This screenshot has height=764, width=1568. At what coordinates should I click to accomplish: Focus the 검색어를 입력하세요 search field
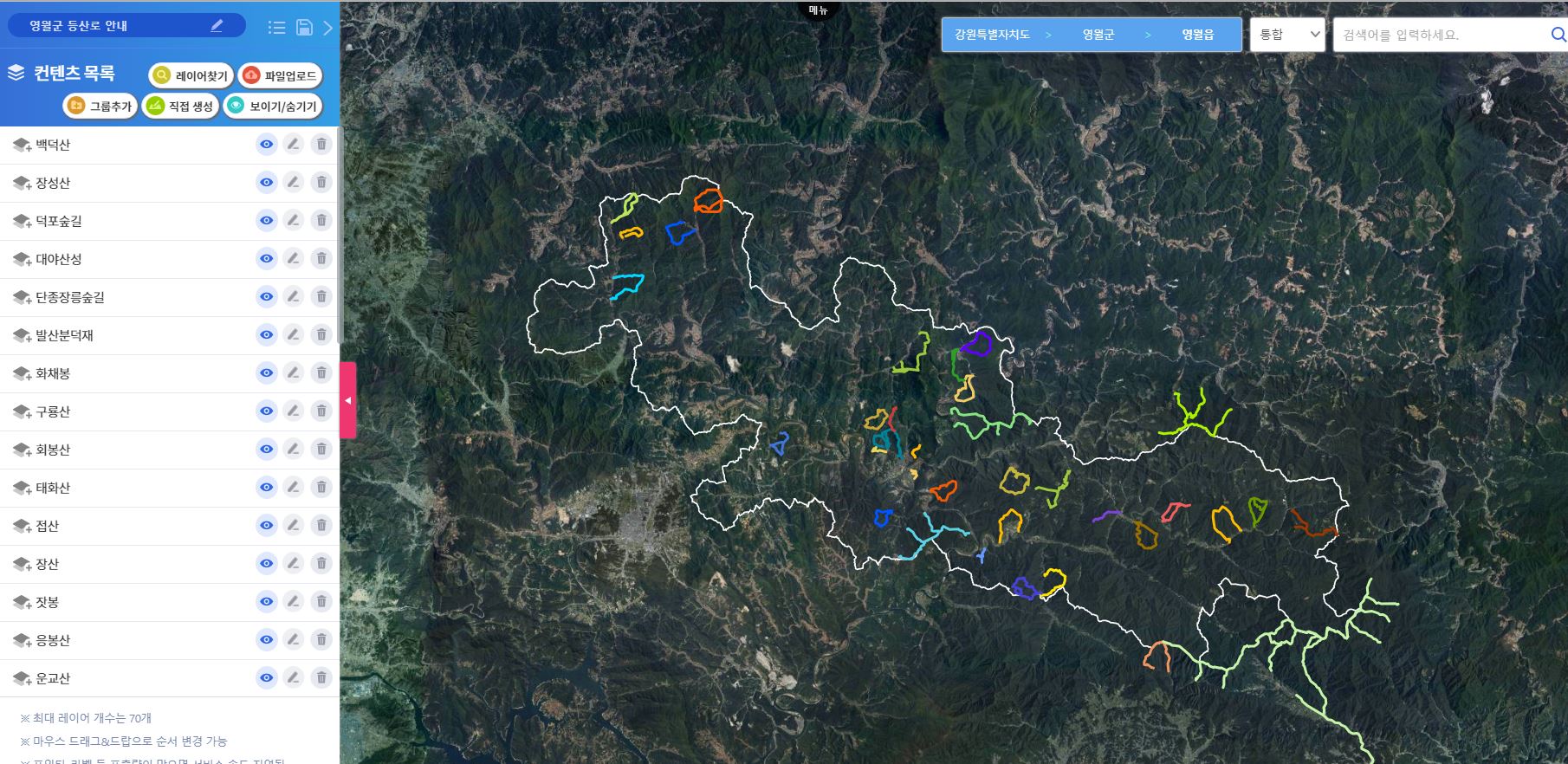click(1438, 36)
